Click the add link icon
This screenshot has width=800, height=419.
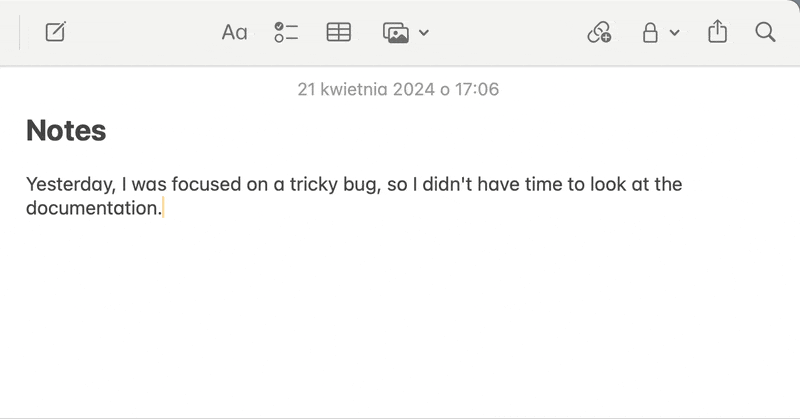click(x=599, y=33)
